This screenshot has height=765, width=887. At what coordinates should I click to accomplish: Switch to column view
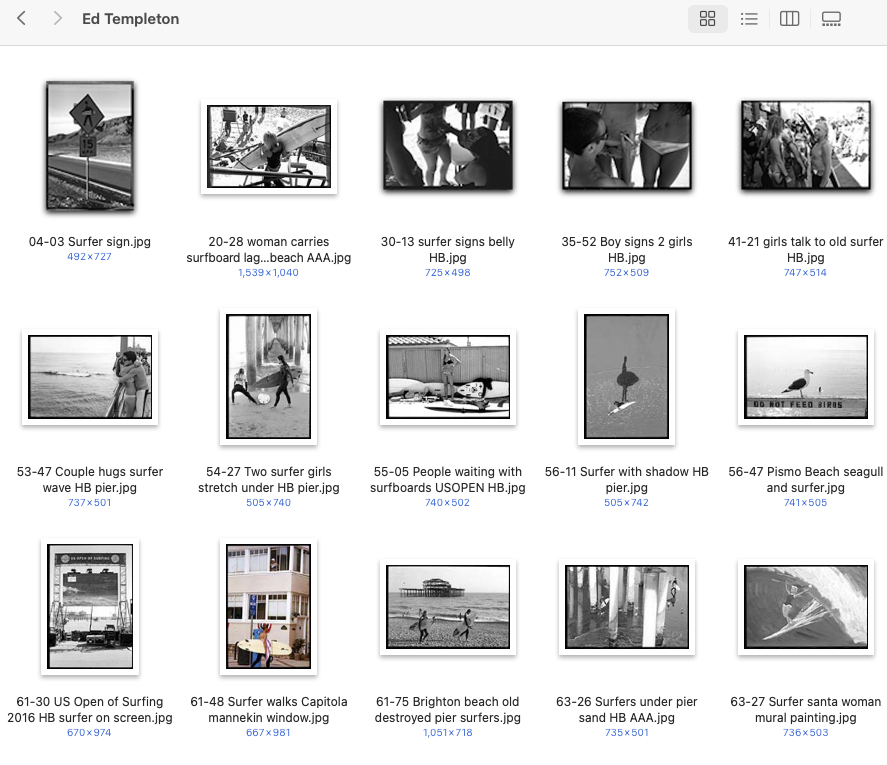789,19
